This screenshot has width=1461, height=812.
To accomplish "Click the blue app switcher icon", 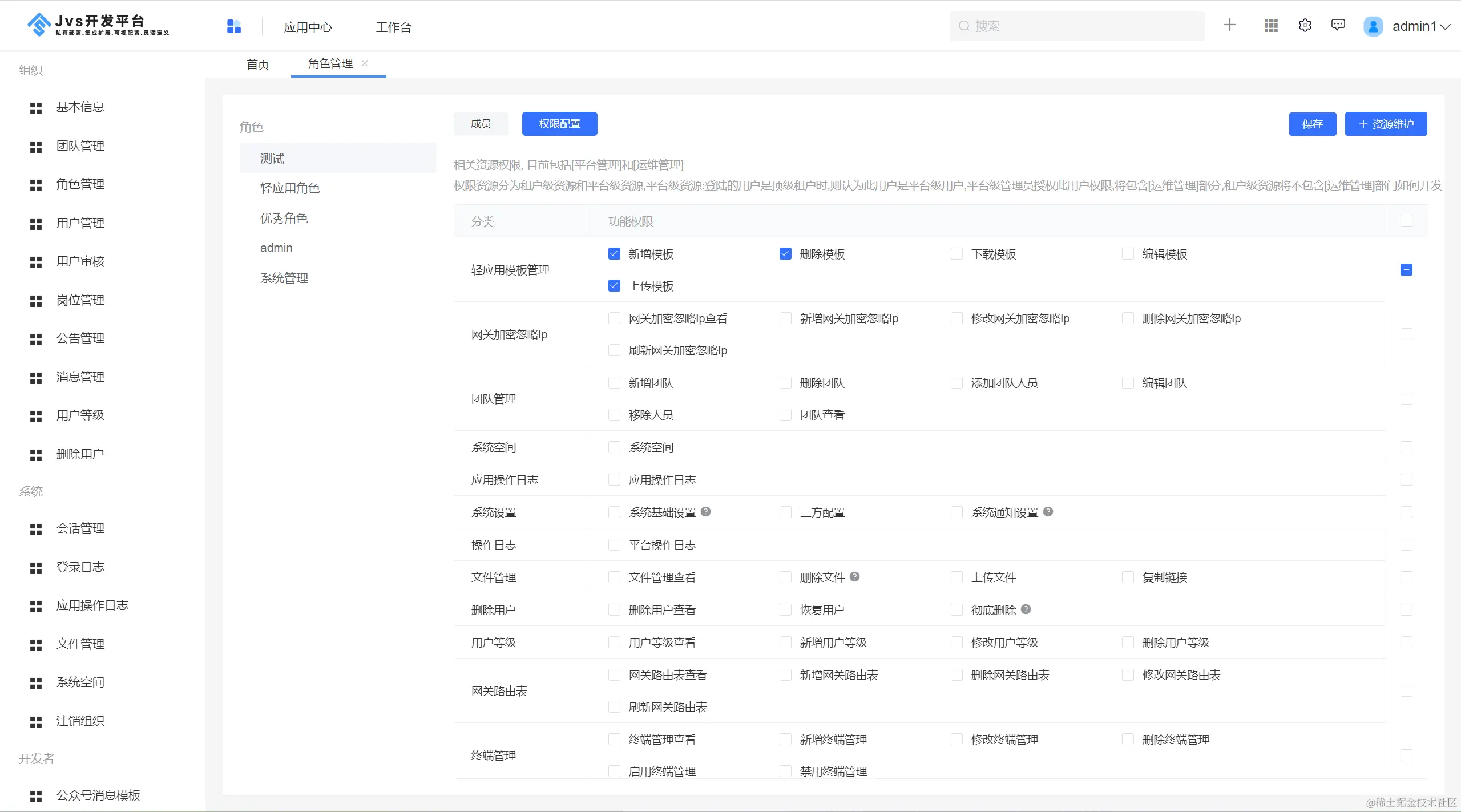I will [234, 26].
